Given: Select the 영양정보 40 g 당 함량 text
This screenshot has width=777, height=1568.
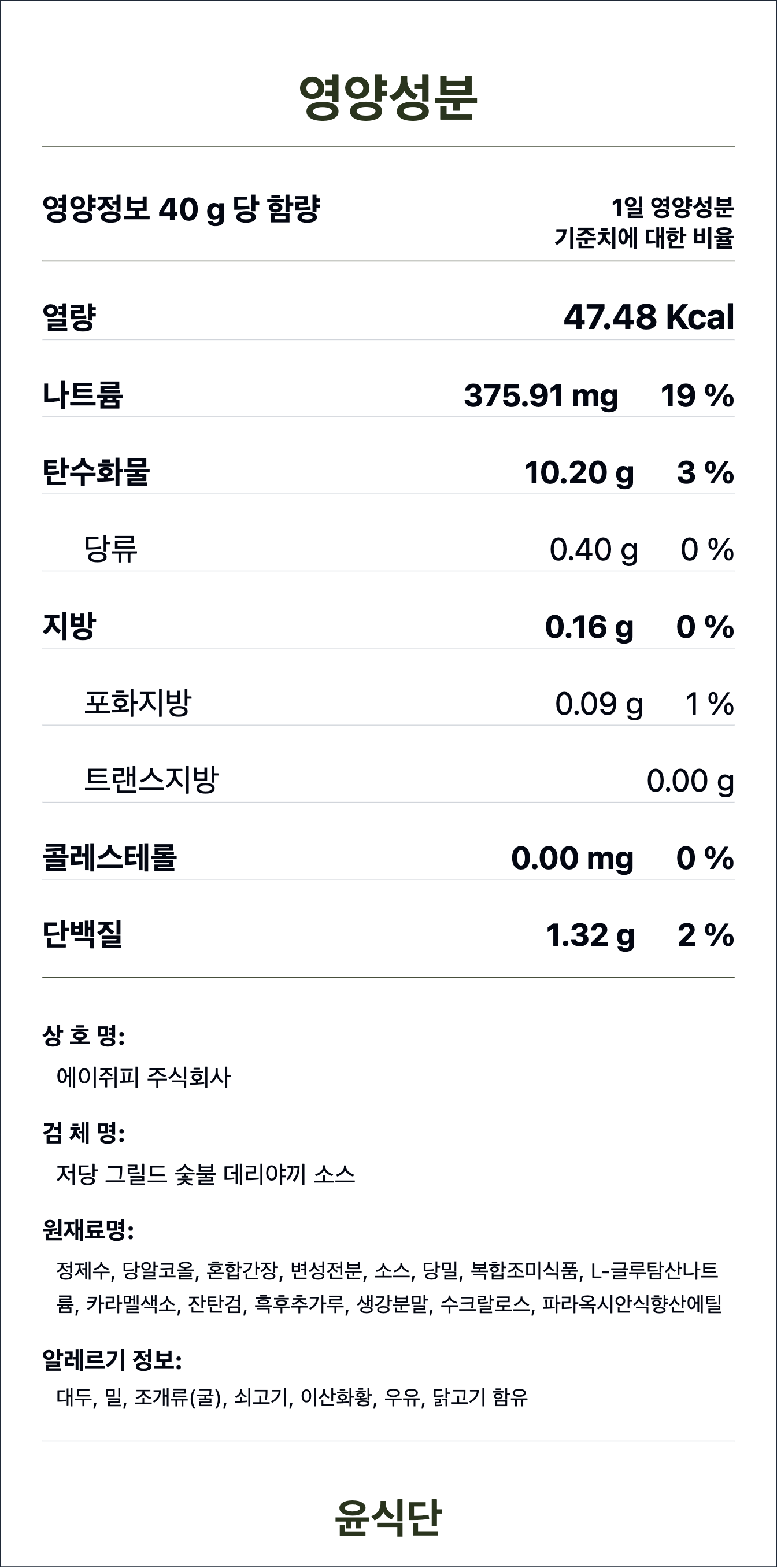Looking at the screenshot, I should point(181,209).
